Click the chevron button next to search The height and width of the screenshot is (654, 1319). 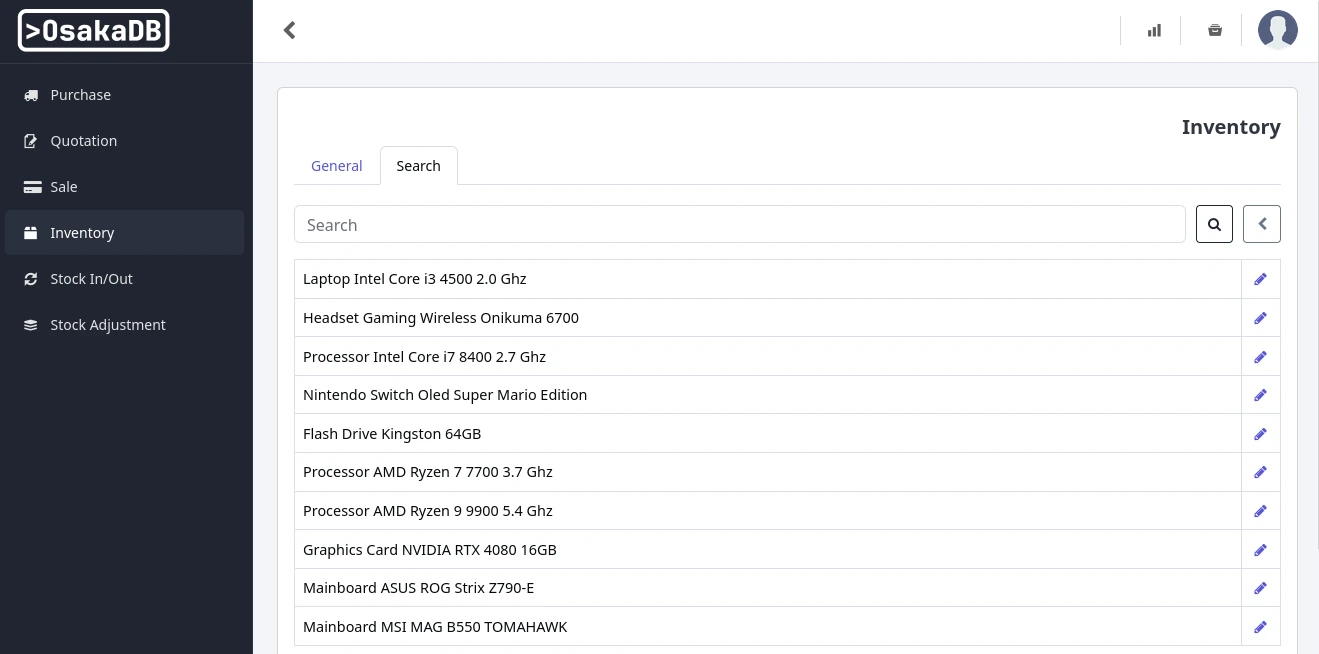pos(1261,224)
